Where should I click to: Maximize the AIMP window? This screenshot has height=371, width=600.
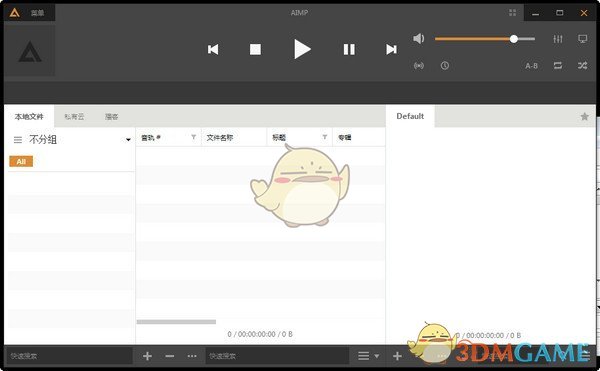[559, 13]
